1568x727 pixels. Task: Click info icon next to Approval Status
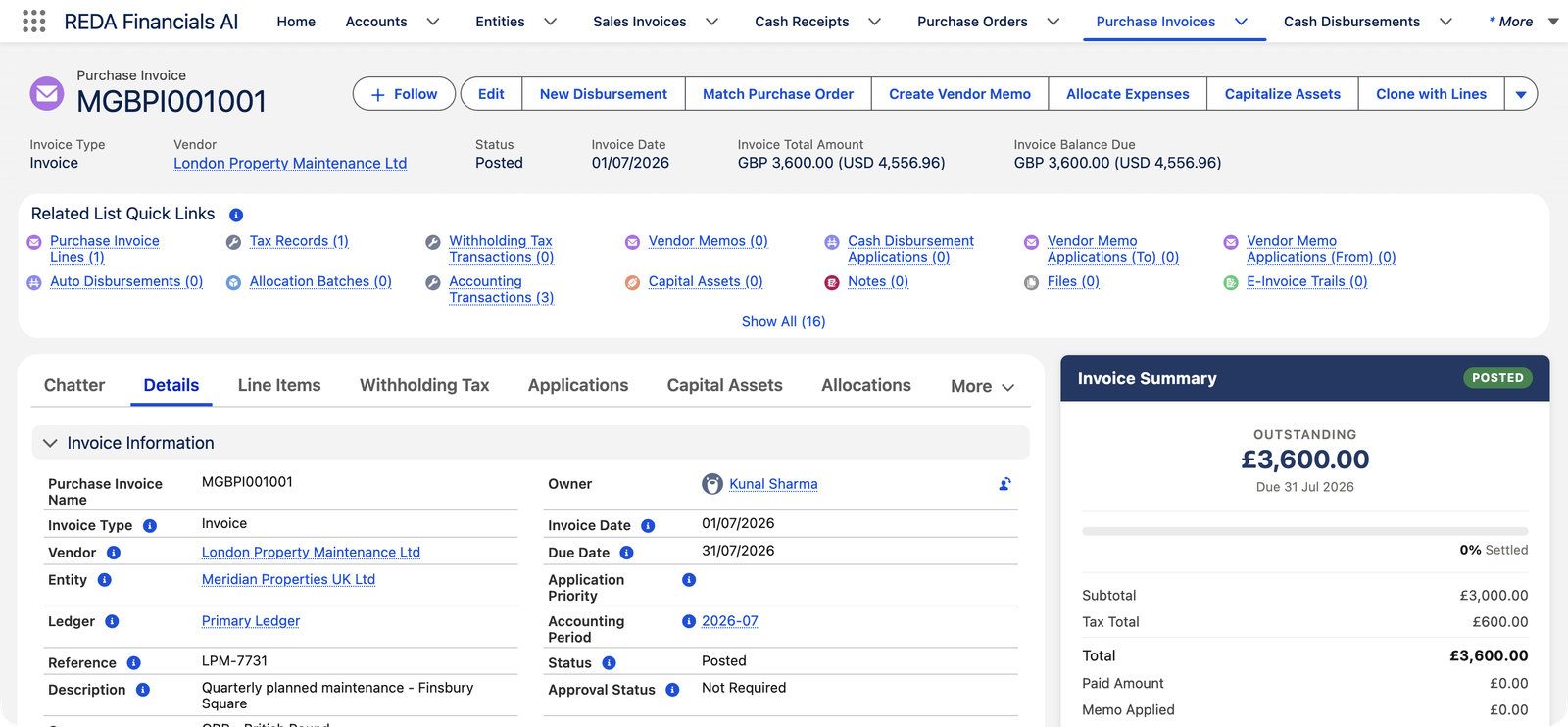[x=672, y=690]
